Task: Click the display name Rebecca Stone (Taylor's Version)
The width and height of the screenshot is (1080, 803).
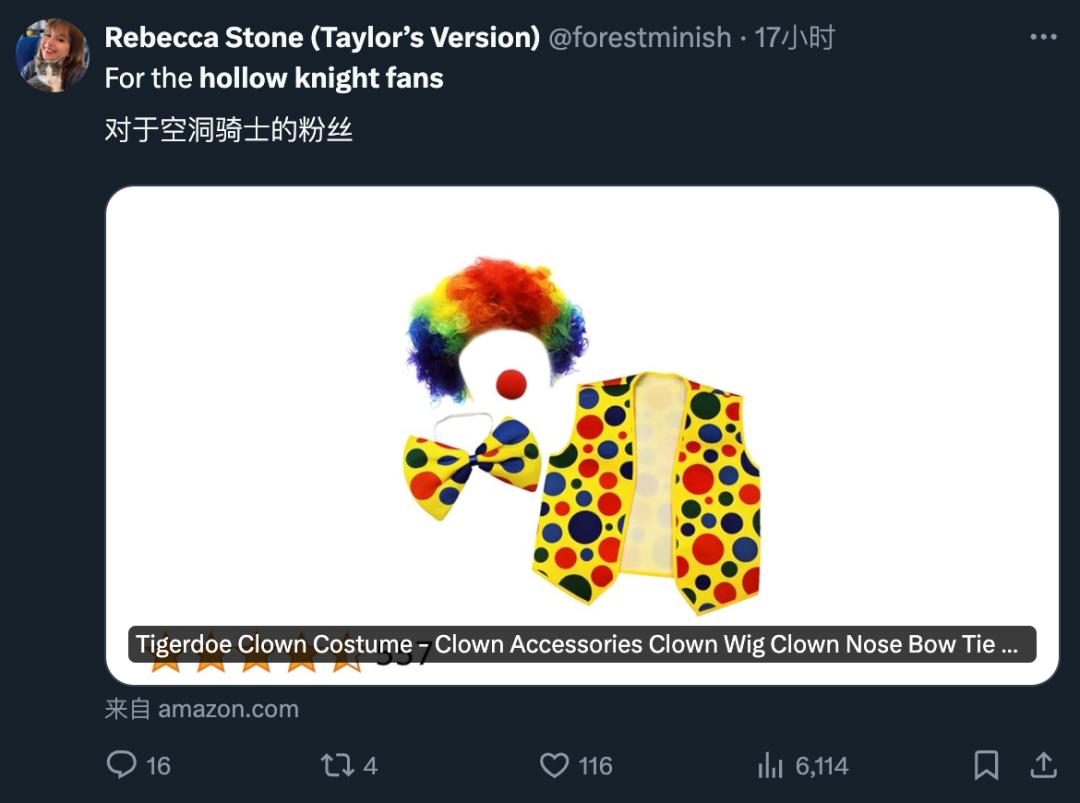Action: tap(322, 38)
